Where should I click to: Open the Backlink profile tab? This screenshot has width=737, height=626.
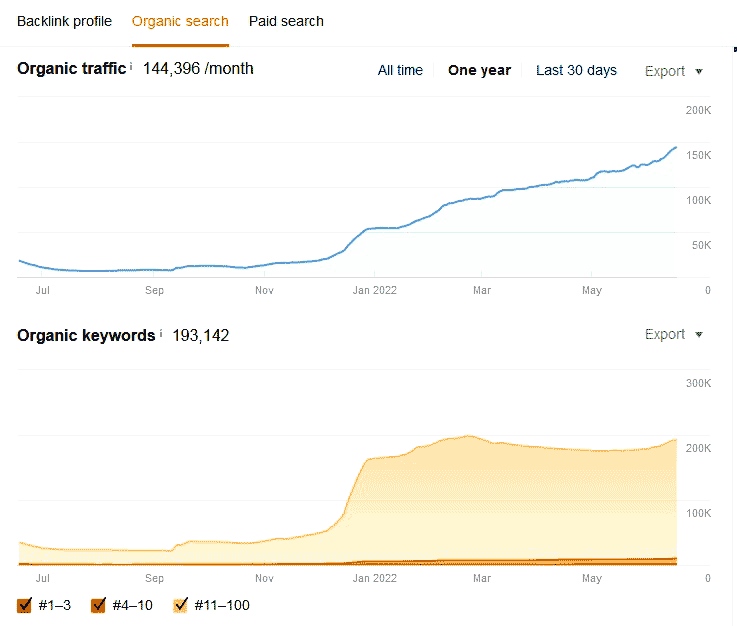pyautogui.click(x=64, y=21)
